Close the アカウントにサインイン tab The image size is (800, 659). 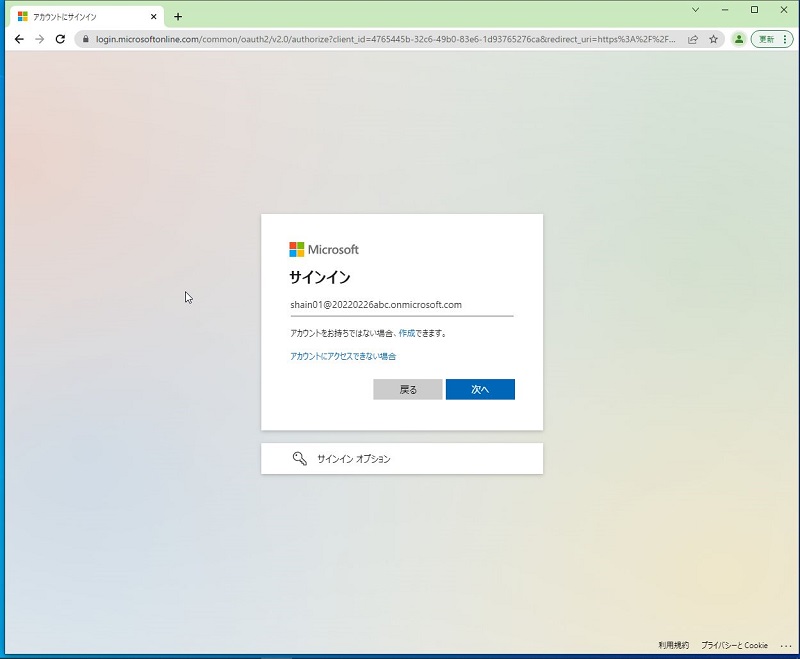click(x=154, y=17)
